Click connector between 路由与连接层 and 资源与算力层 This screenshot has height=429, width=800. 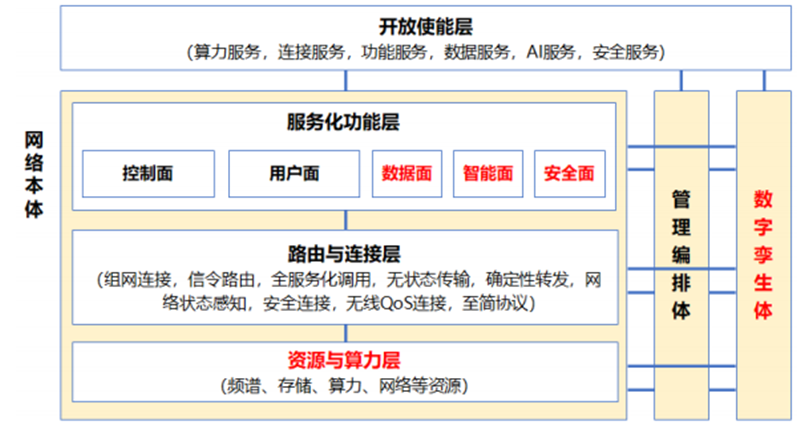click(346, 333)
